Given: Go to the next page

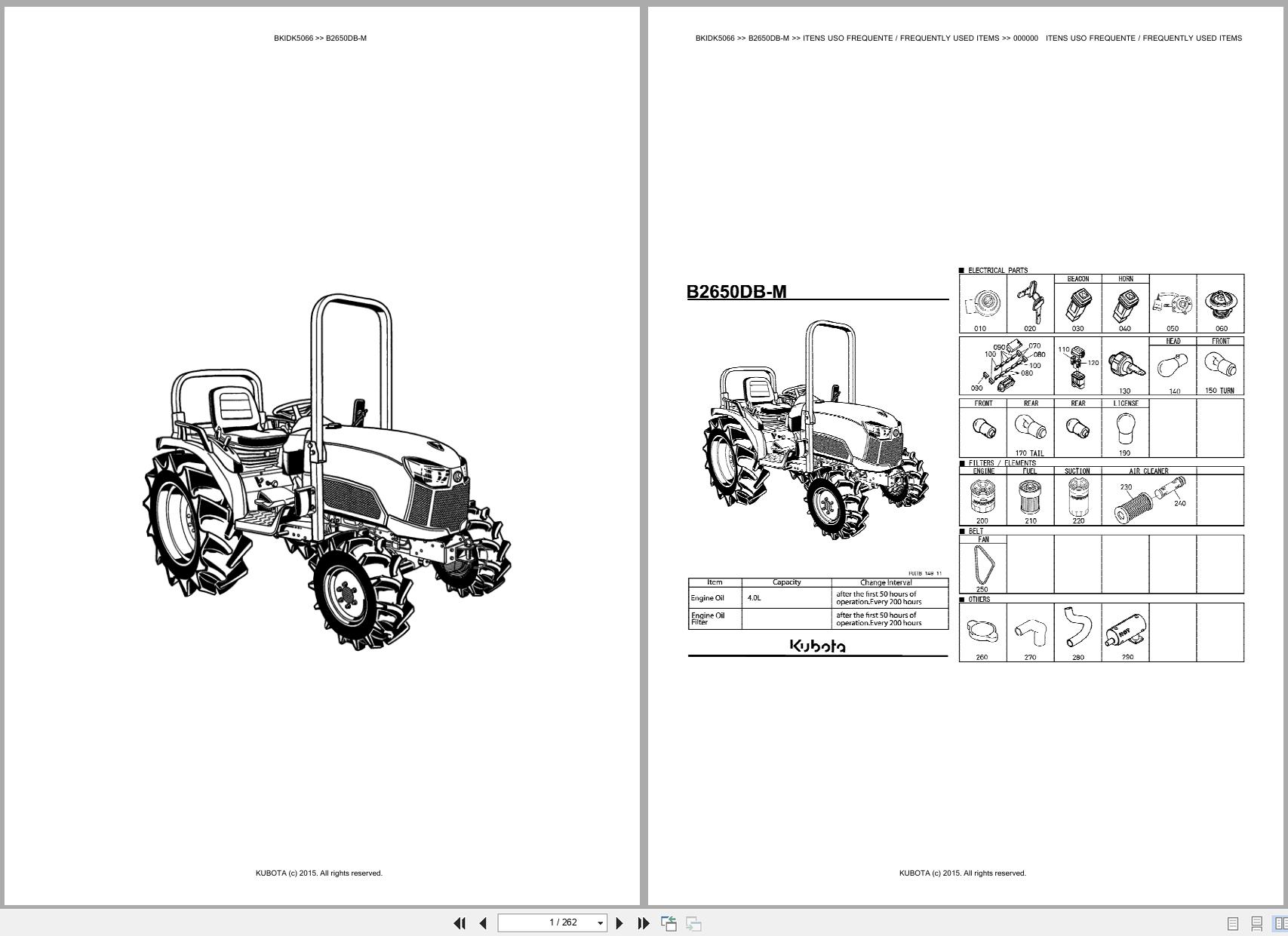Looking at the screenshot, I should point(619,923).
